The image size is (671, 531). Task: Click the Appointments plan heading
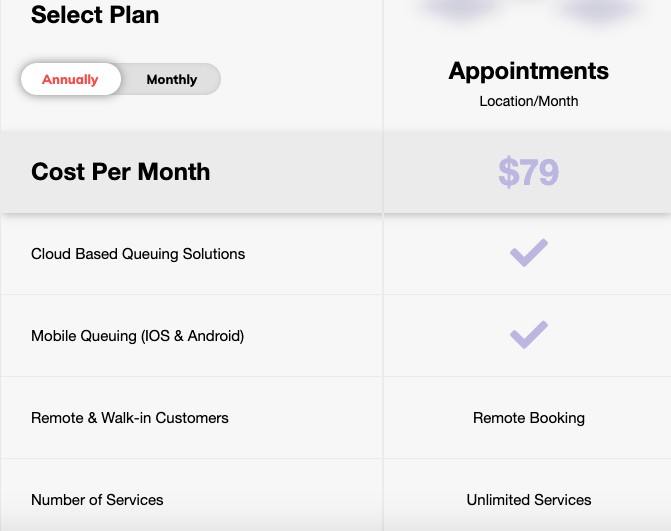click(x=528, y=71)
